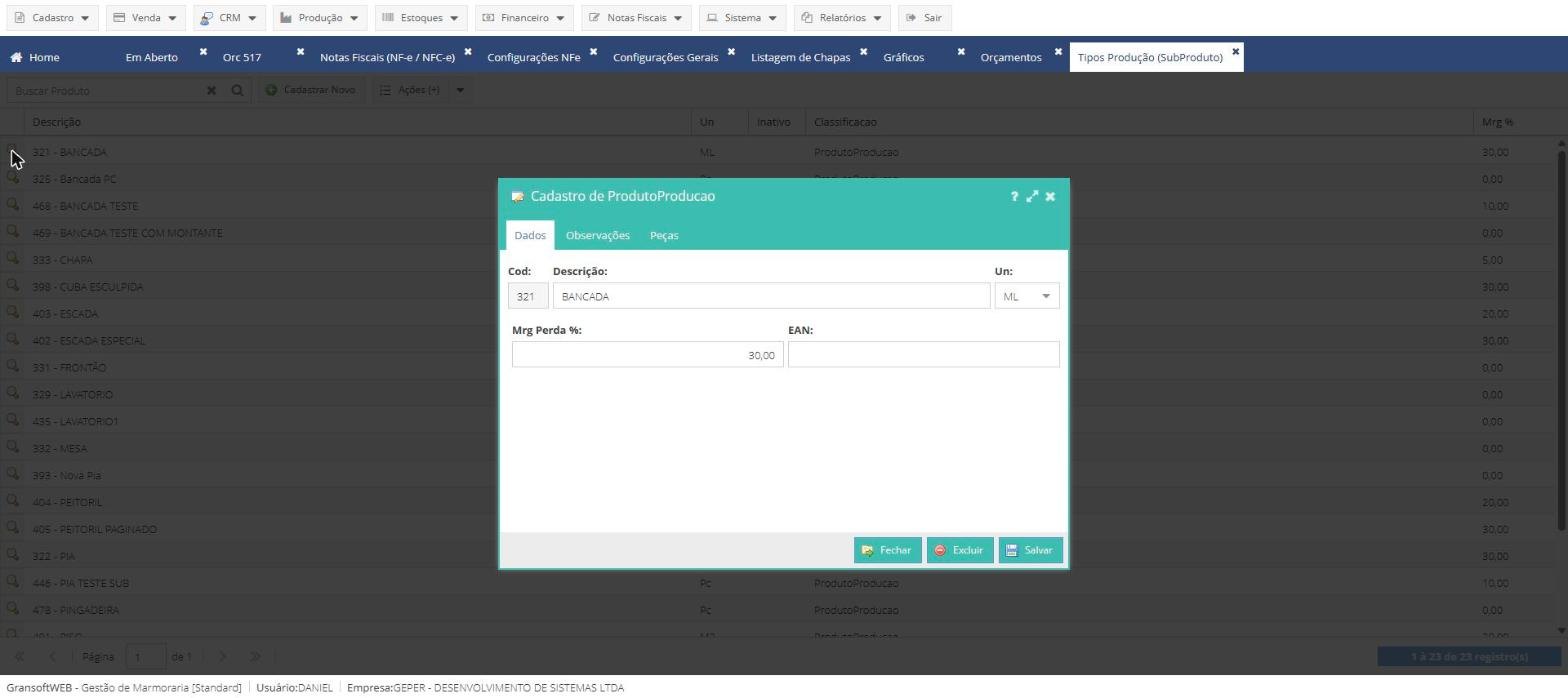Open the Relatórios menu
Screen dimensions: 1568x698
click(842, 18)
